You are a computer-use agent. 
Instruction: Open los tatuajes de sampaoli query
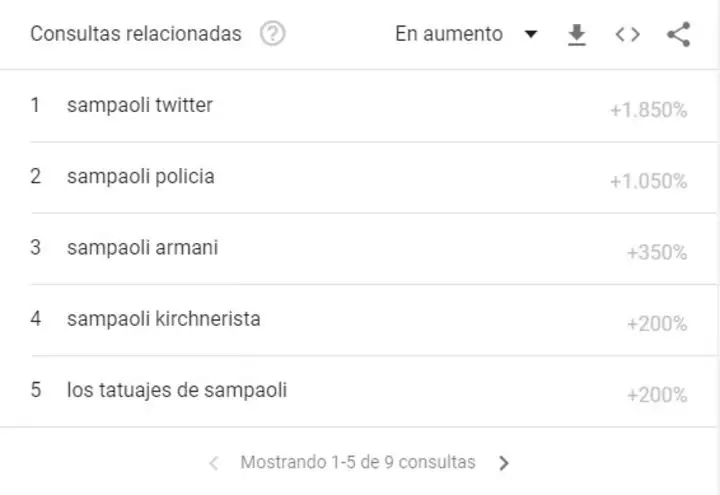coord(176,390)
